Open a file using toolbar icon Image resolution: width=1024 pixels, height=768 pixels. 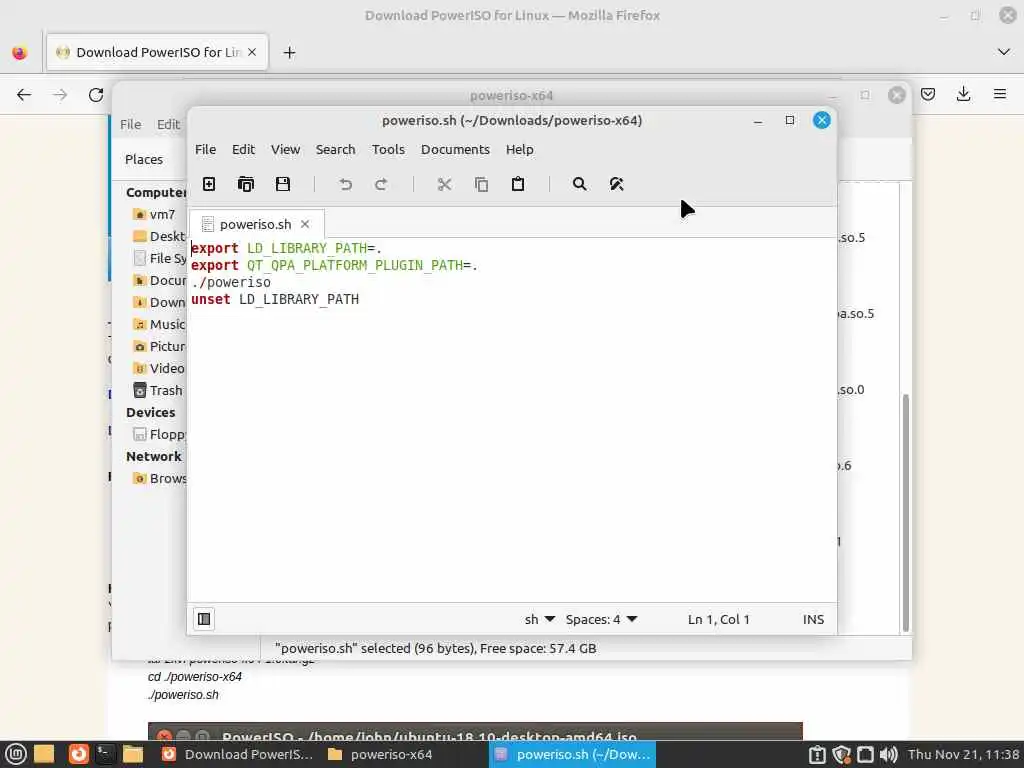(246, 184)
